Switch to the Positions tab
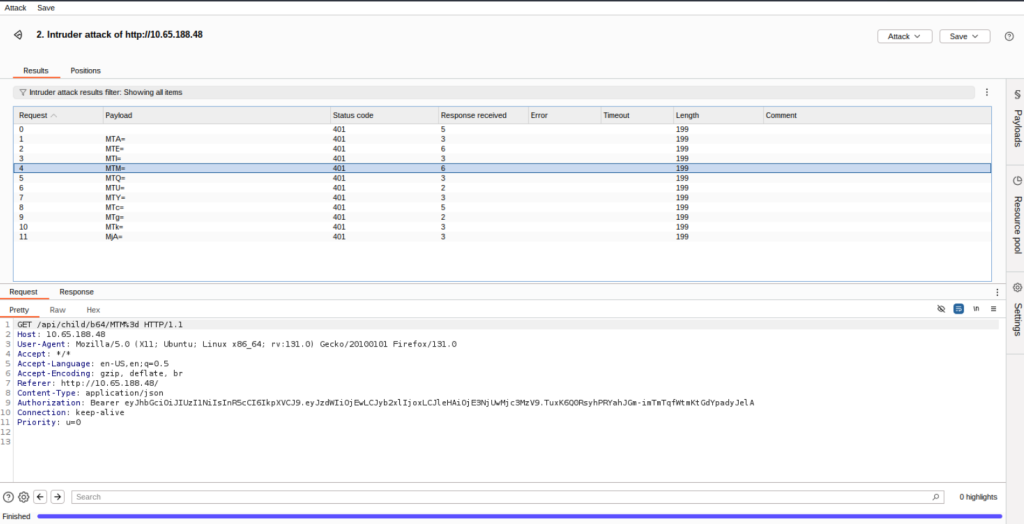 (85, 71)
